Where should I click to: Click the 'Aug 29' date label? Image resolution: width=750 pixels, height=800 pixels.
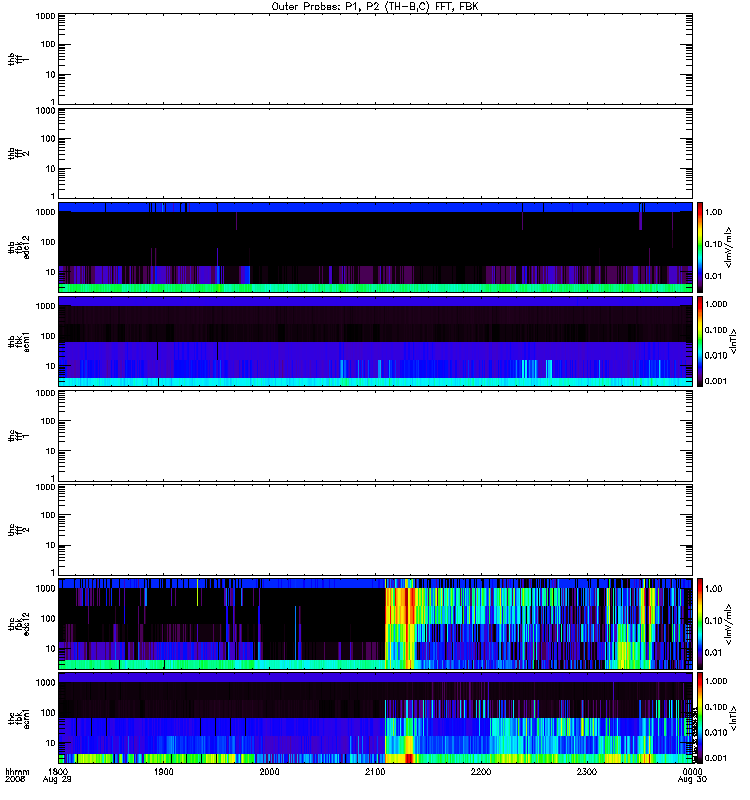click(x=57, y=780)
